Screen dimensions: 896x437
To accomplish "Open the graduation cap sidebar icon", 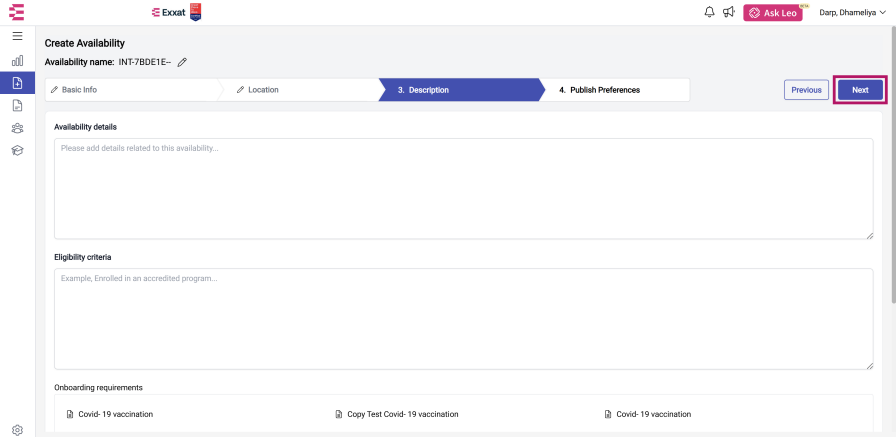I will (17, 150).
